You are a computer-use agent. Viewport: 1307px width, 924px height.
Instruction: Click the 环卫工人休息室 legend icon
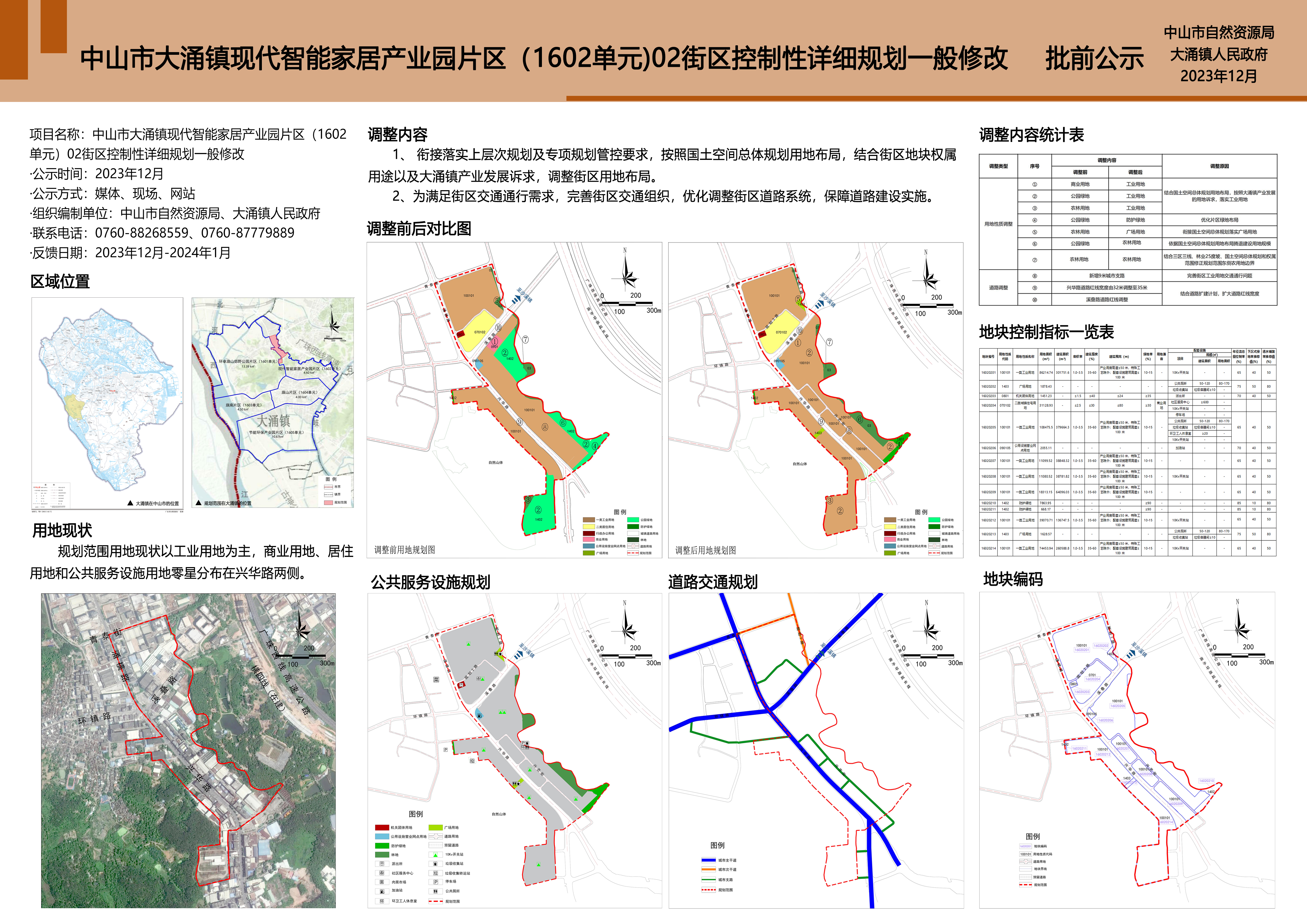pyautogui.click(x=381, y=901)
